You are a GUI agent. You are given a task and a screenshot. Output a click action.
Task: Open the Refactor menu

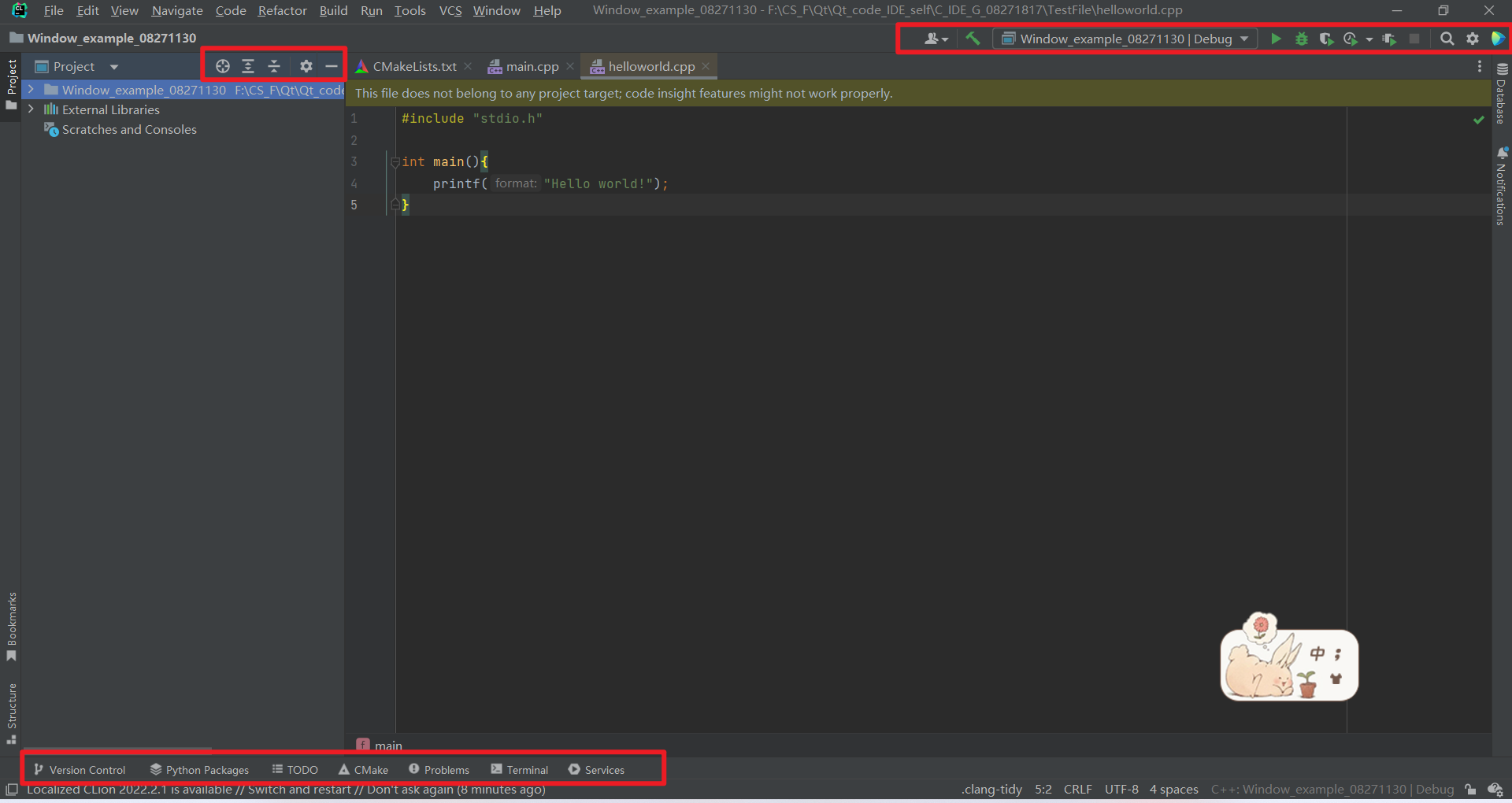click(x=282, y=10)
